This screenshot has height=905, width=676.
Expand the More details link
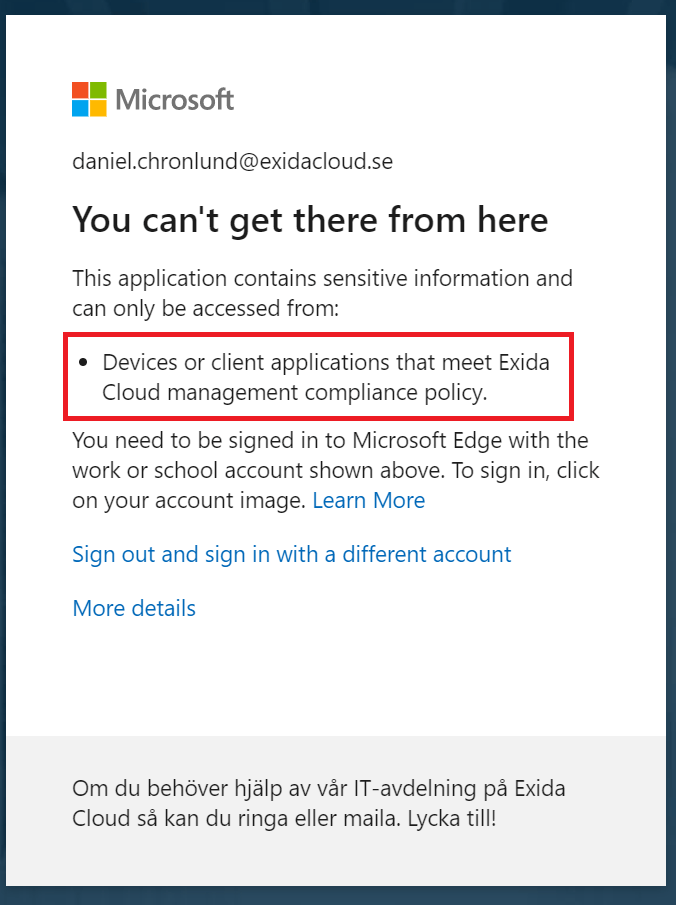134,608
